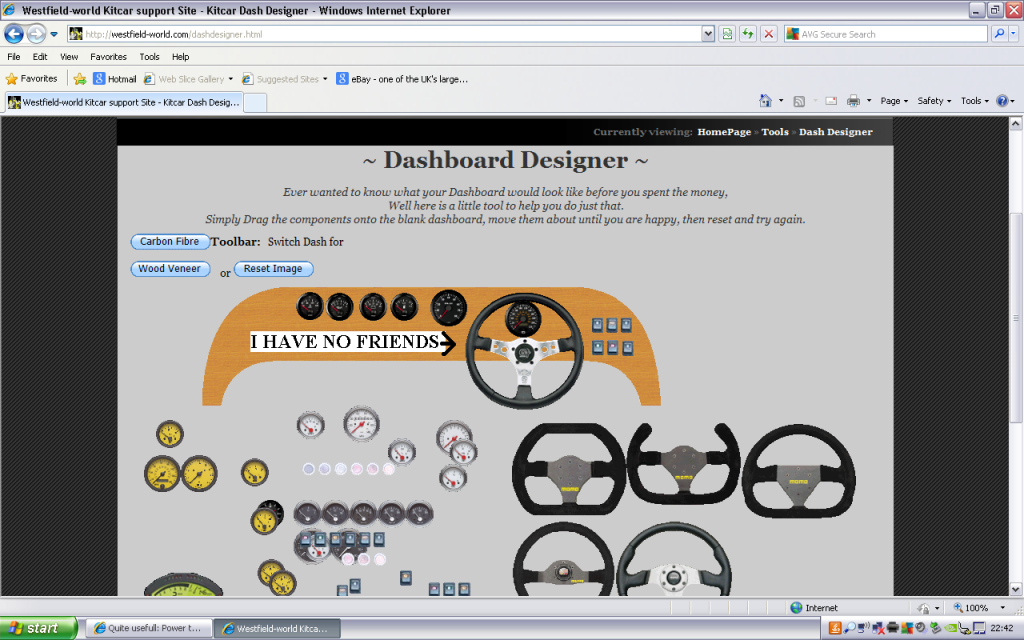
Task: Click the Home icon in command bar
Action: click(x=765, y=101)
